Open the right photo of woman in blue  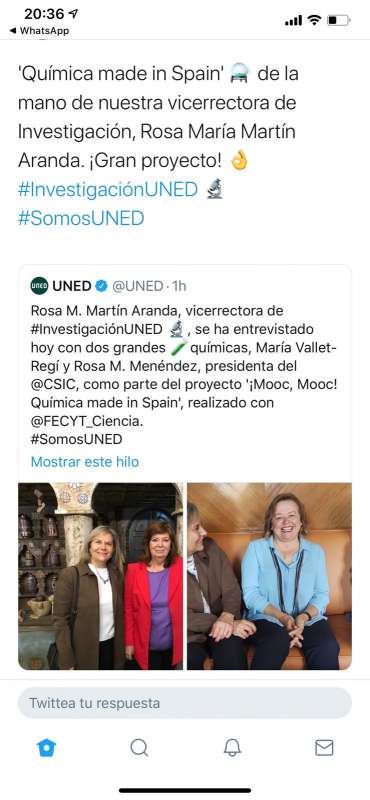tap(269, 576)
